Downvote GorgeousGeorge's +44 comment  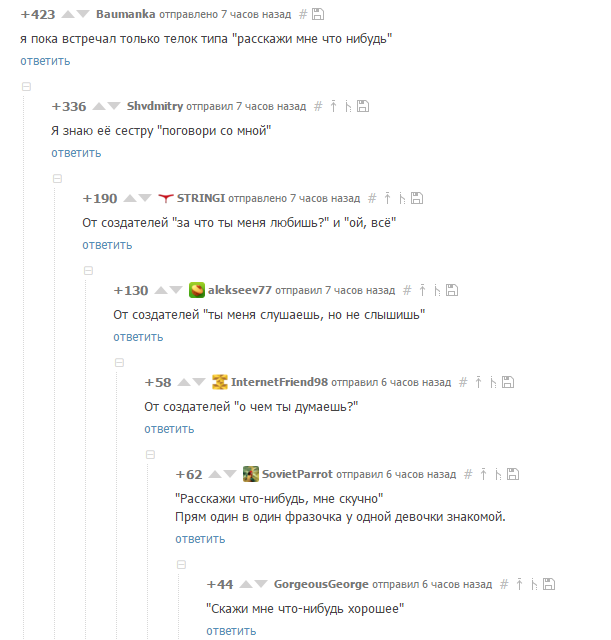[260, 584]
